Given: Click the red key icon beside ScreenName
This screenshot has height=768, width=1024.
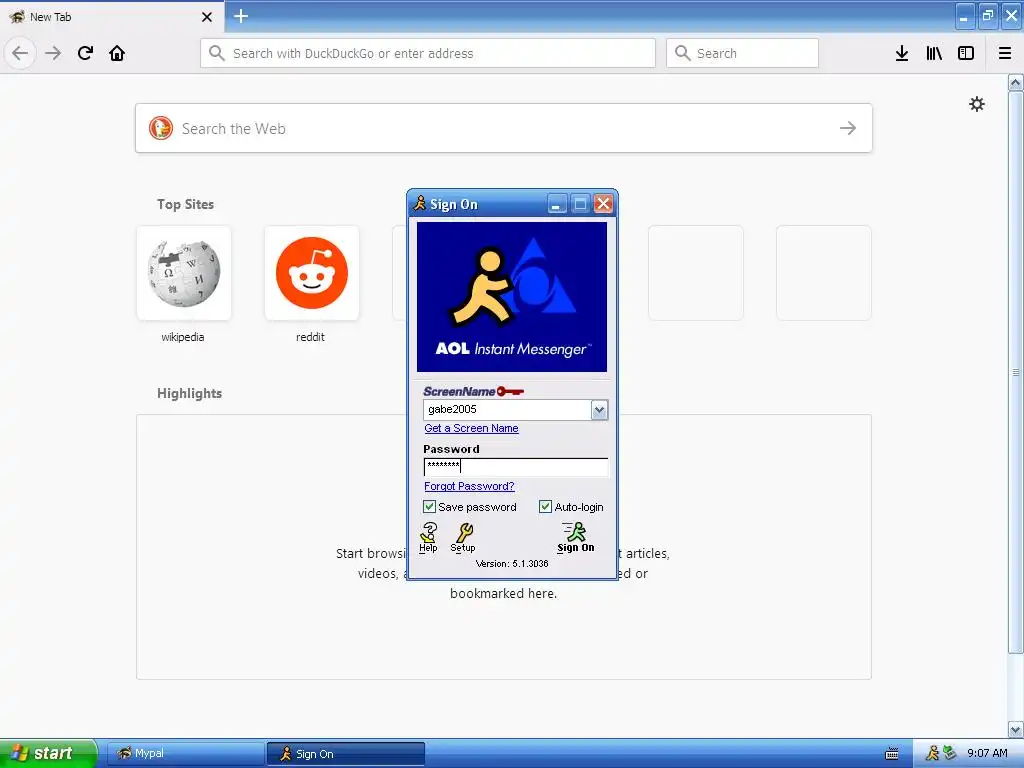Looking at the screenshot, I should tap(510, 391).
